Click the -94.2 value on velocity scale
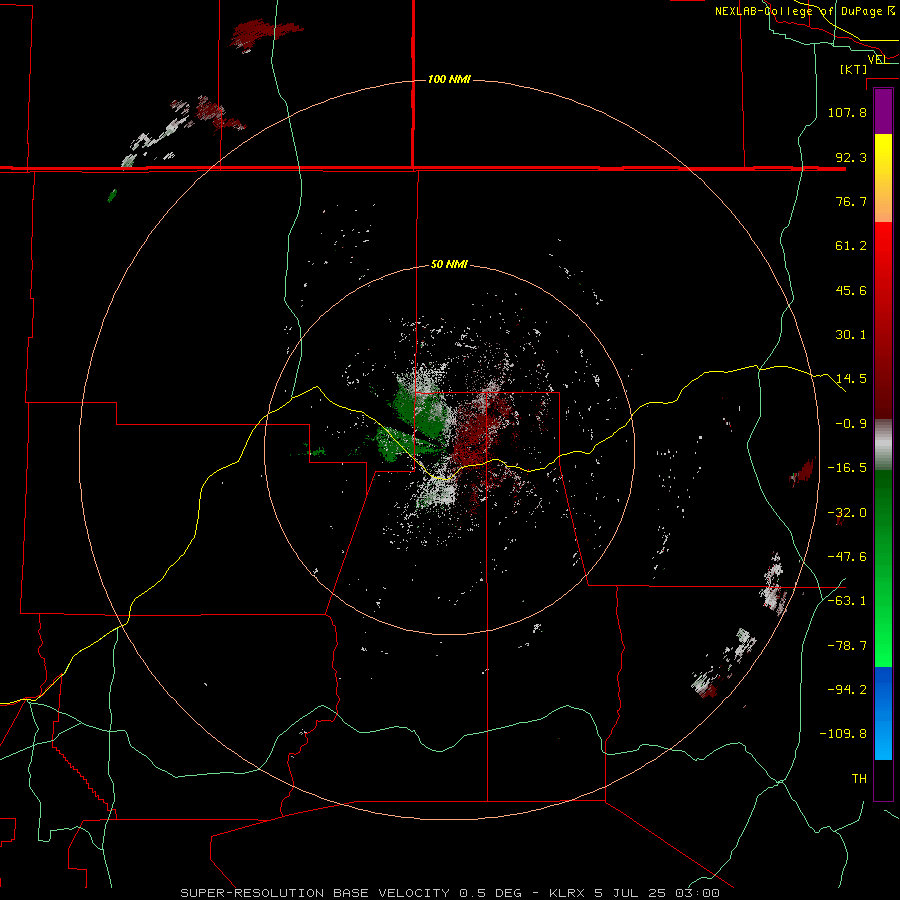 tap(847, 690)
